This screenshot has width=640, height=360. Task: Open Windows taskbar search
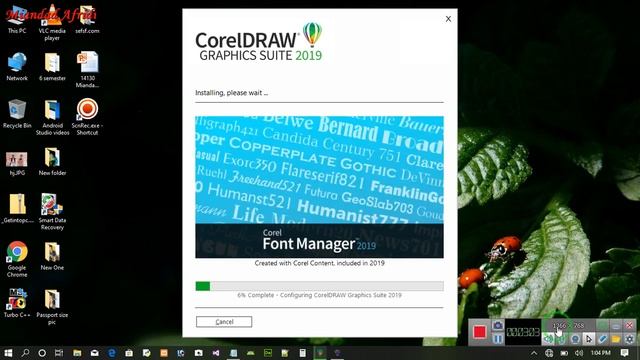tap(25, 353)
